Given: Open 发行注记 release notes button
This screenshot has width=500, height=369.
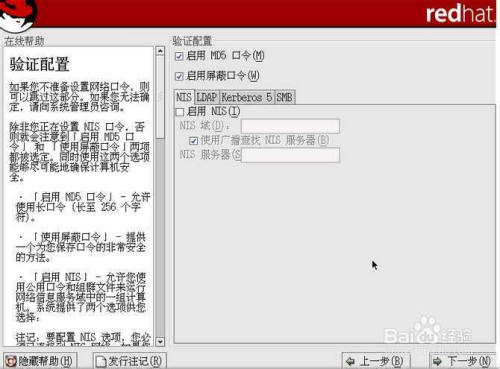Looking at the screenshot, I should [129, 361].
